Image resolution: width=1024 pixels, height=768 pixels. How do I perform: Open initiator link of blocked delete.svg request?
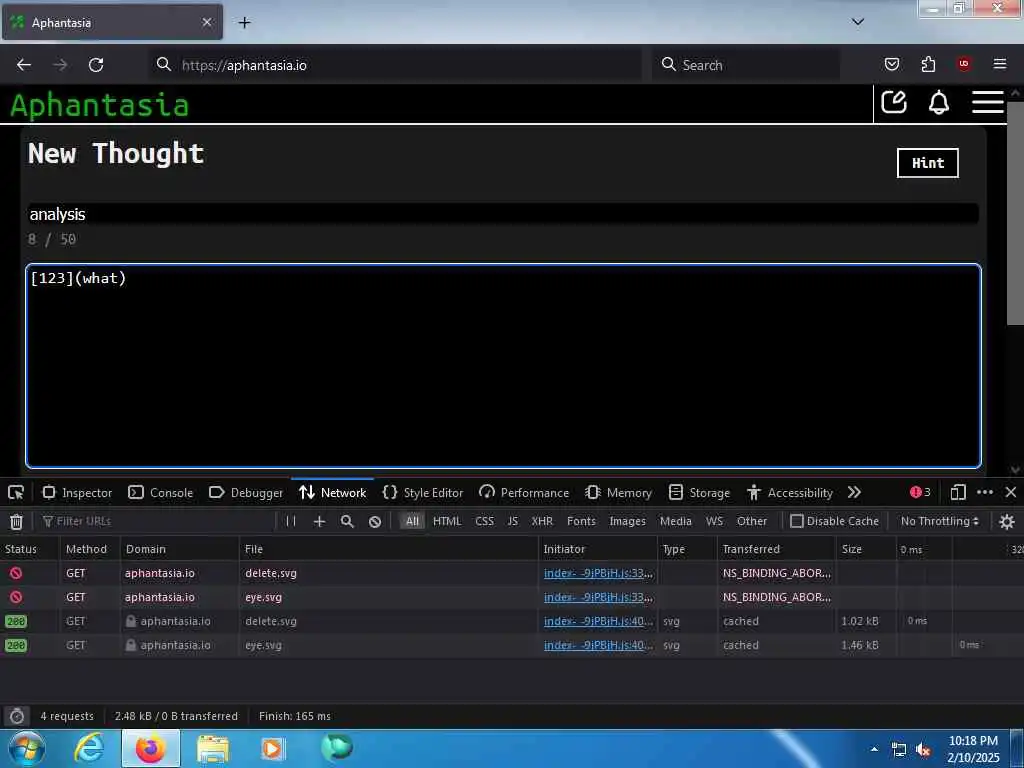(x=598, y=573)
